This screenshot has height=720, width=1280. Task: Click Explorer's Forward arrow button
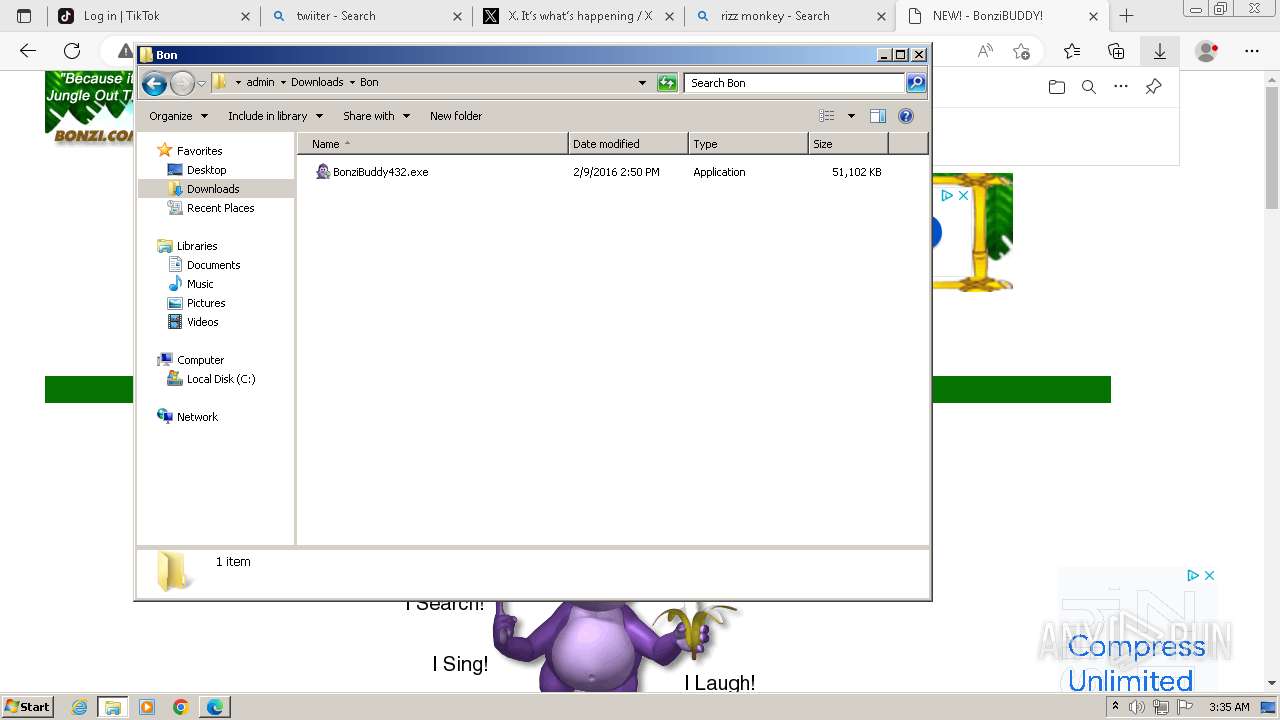182,83
